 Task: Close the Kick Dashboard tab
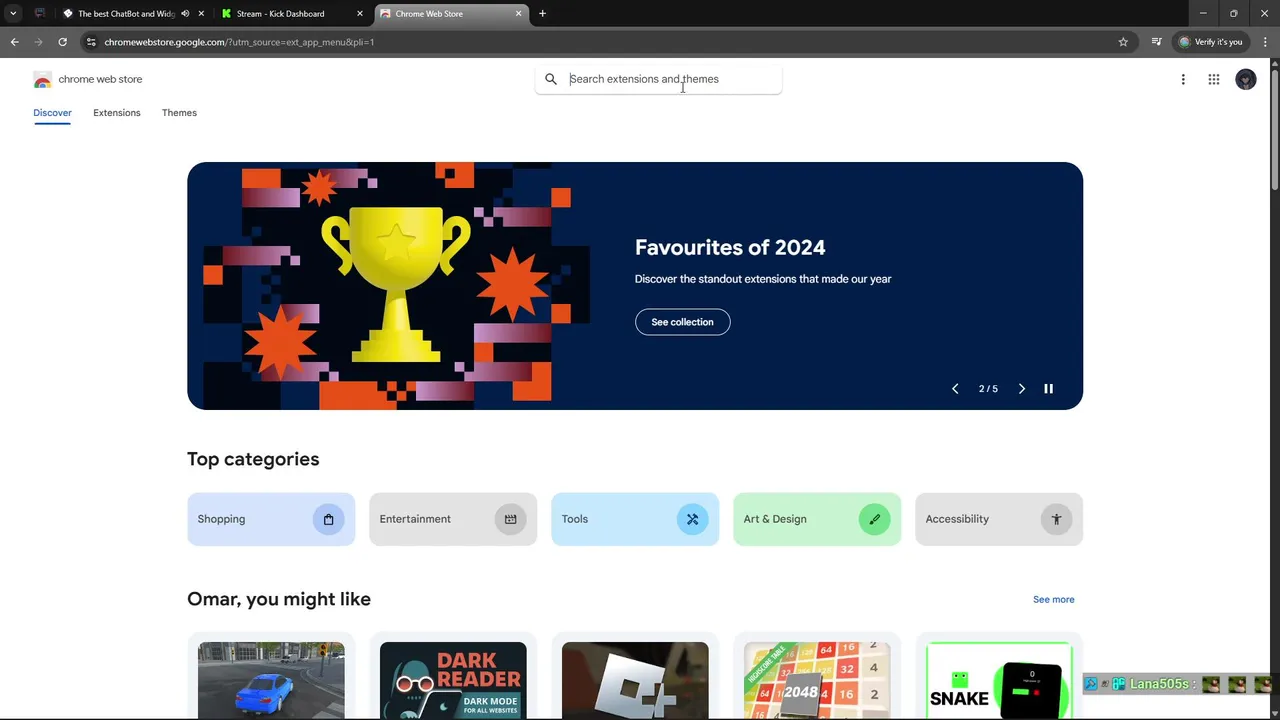coord(360,14)
